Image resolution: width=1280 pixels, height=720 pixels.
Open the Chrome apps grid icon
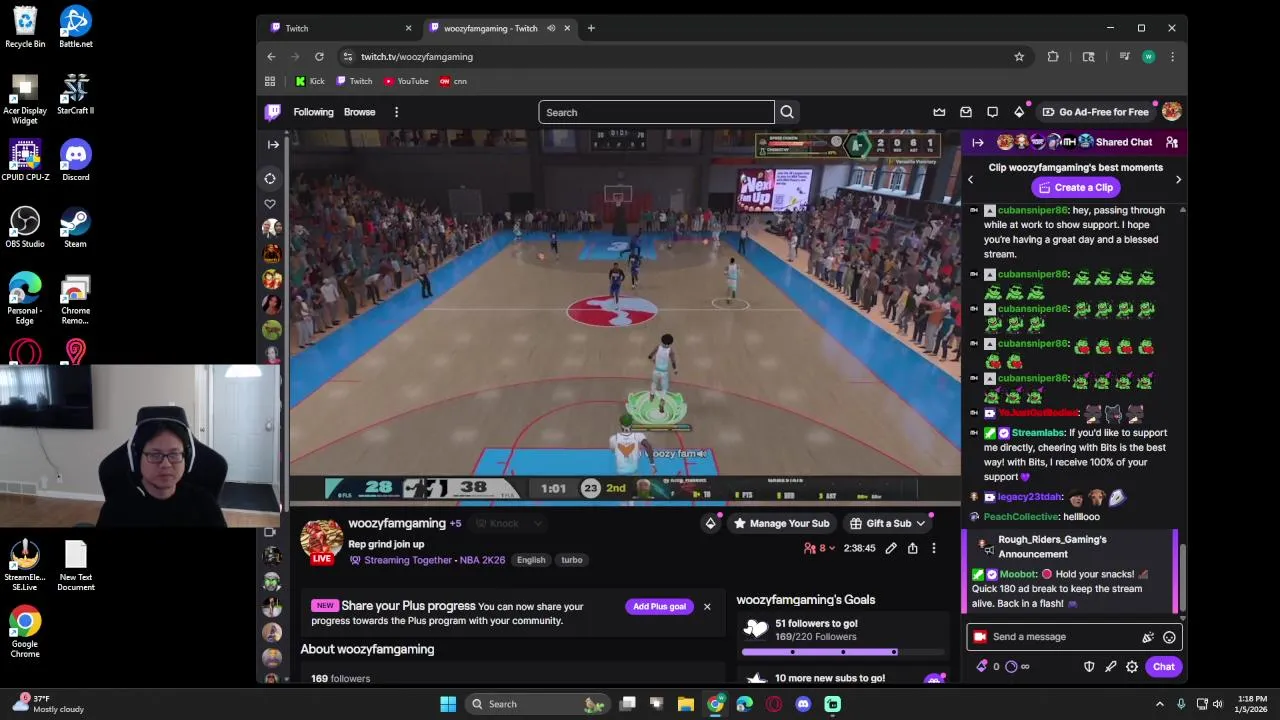tap(270, 81)
